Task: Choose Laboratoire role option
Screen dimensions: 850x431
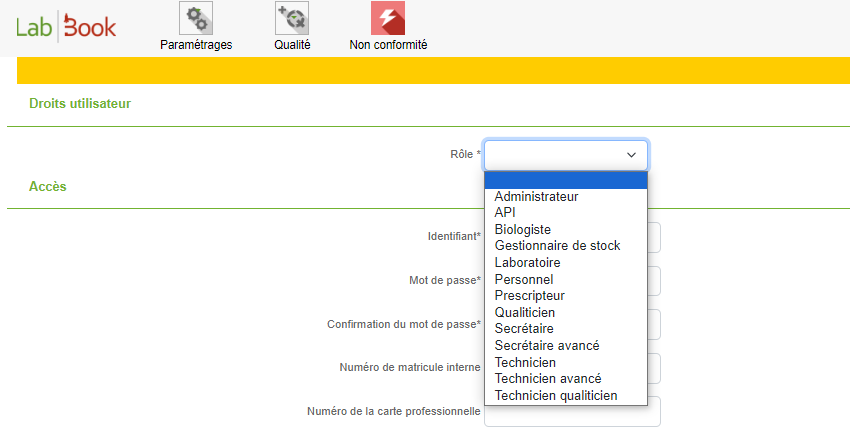Action: point(527,262)
